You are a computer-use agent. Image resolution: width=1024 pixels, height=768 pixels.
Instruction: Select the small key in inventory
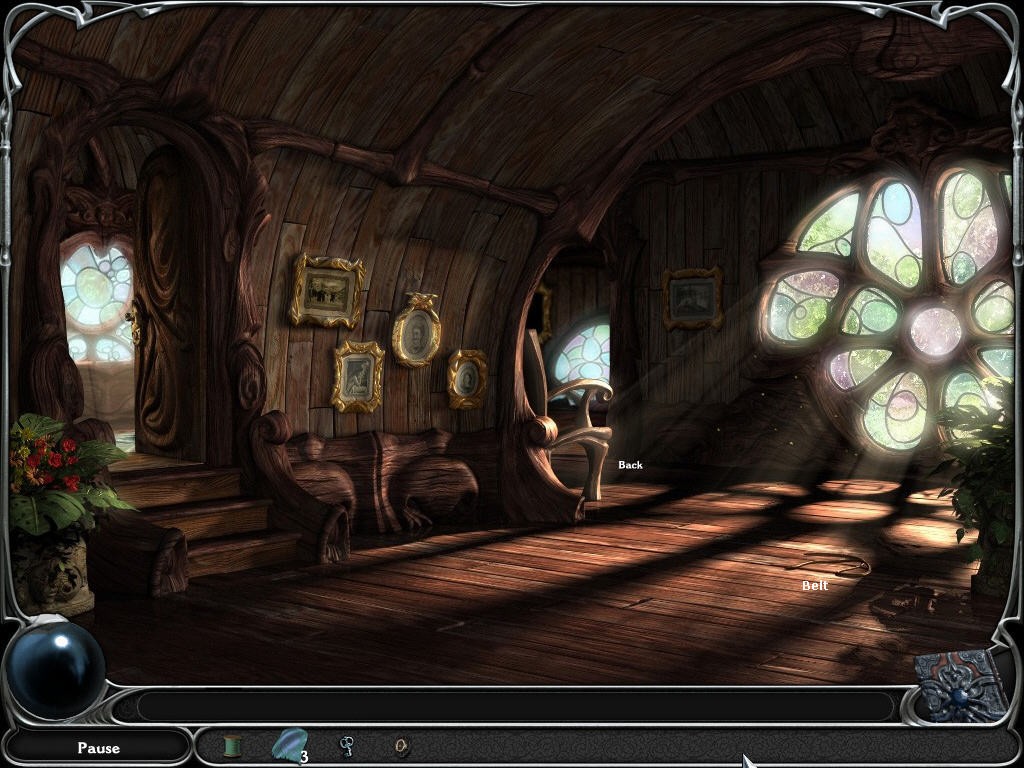(347, 746)
